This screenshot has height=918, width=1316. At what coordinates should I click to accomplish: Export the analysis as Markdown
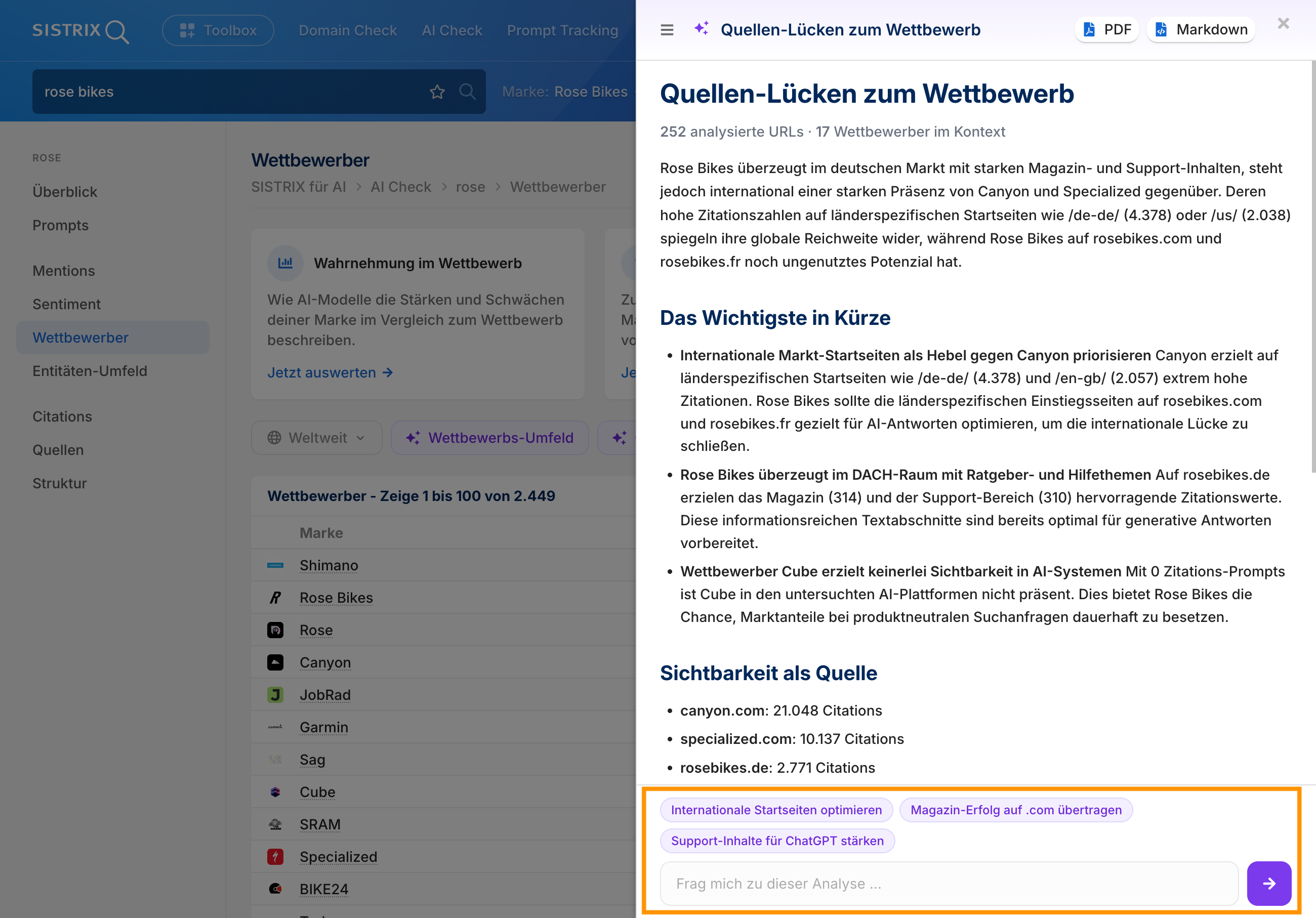(1201, 30)
